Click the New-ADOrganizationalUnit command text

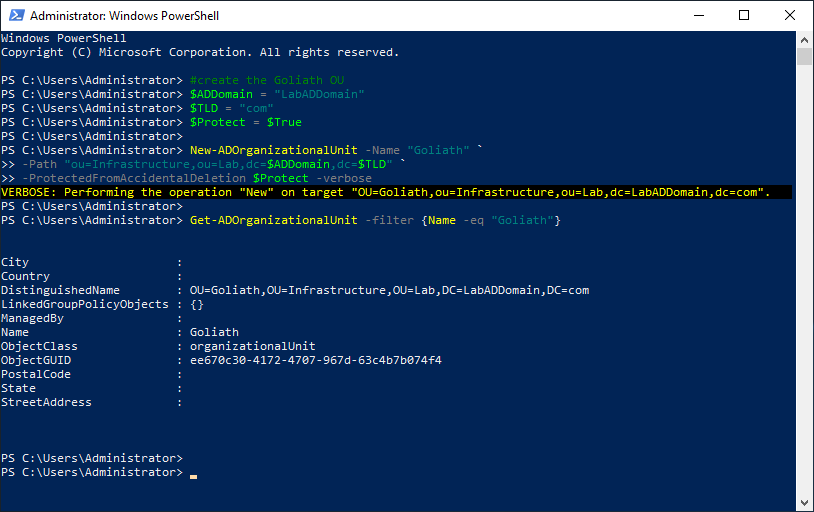pos(273,150)
